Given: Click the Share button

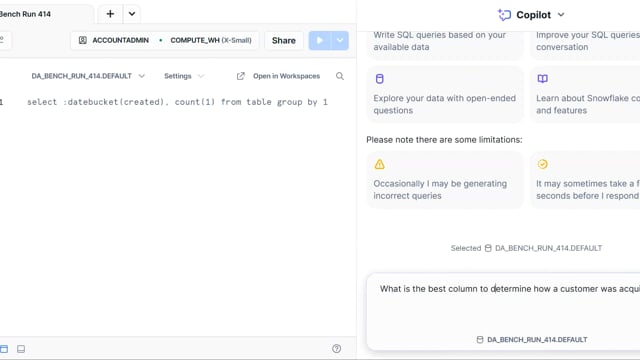Looking at the screenshot, I should click(x=284, y=40).
